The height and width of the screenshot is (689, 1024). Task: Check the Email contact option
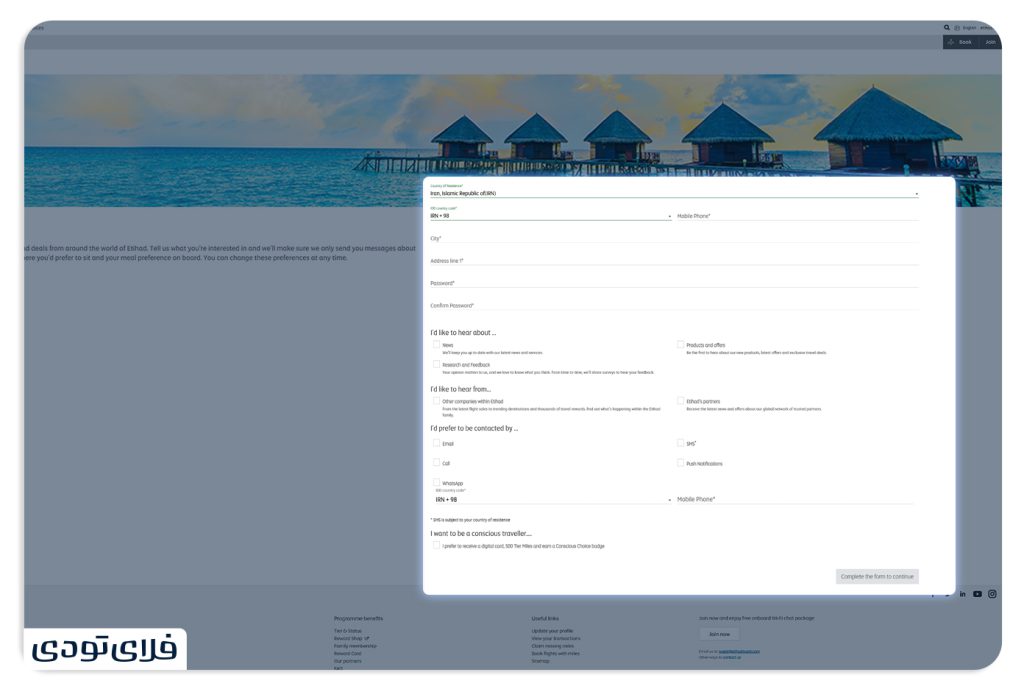(436, 443)
